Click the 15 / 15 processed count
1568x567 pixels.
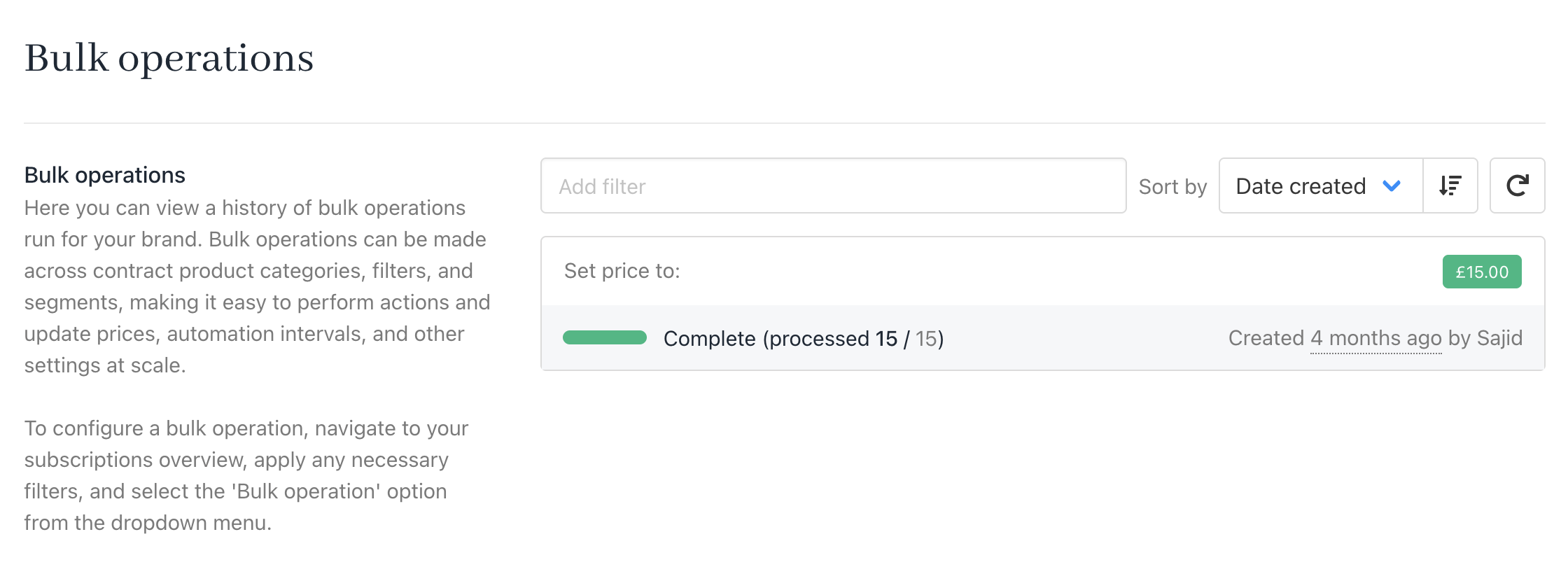point(909,339)
